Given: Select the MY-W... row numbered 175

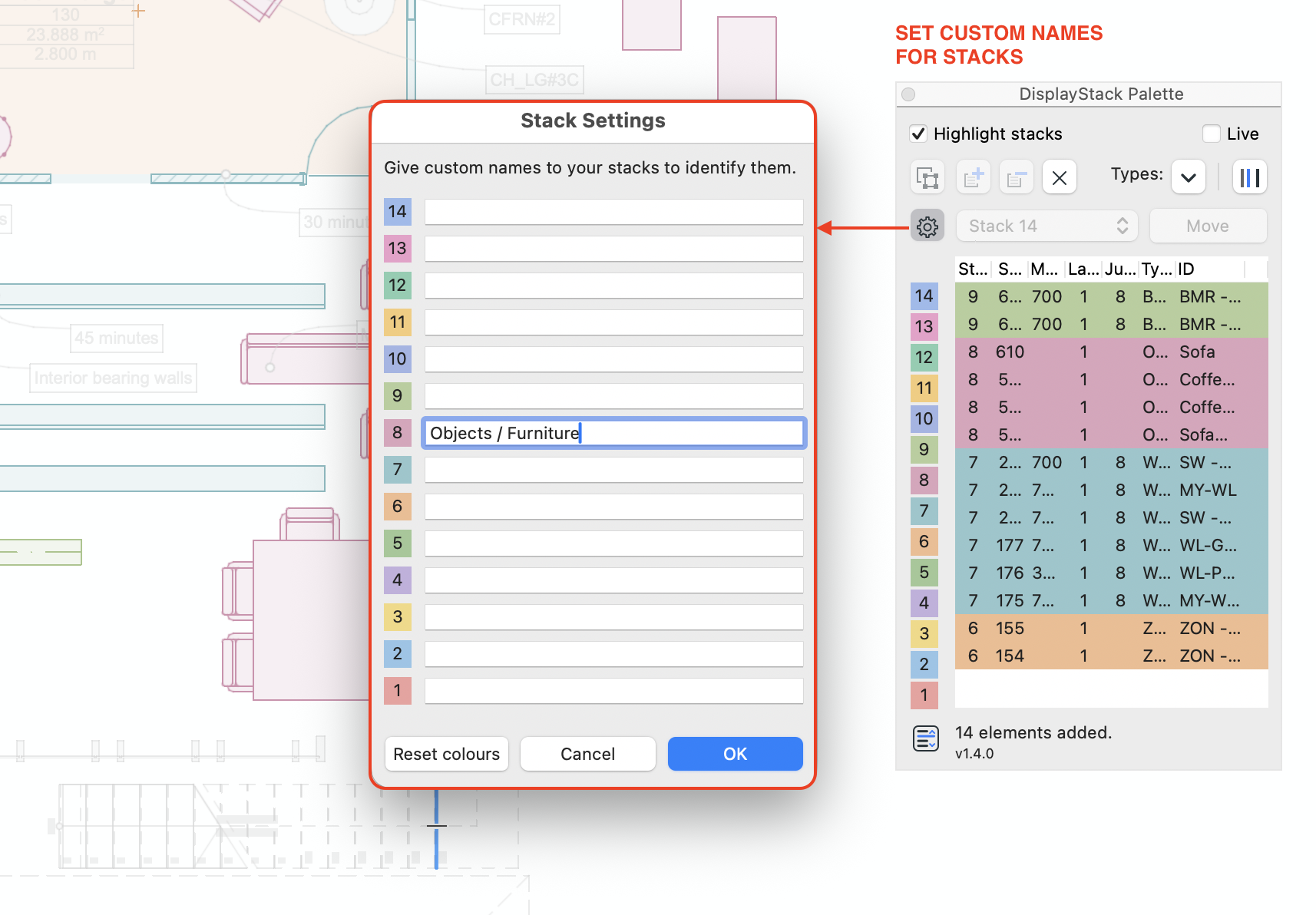Looking at the screenshot, I should (x=1112, y=601).
